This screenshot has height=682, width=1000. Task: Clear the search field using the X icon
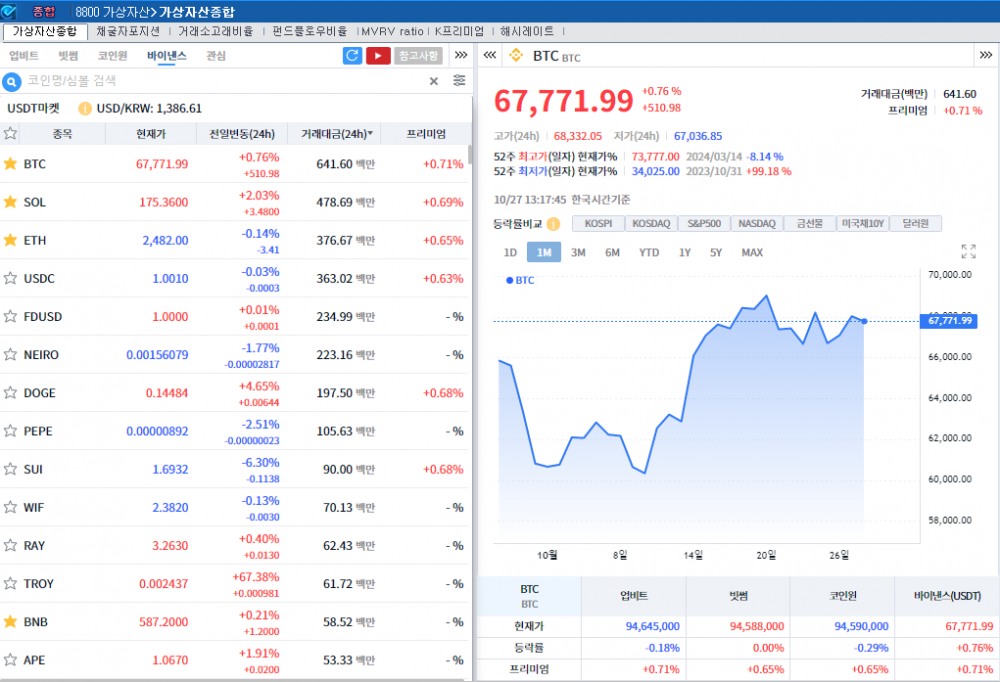coord(433,81)
